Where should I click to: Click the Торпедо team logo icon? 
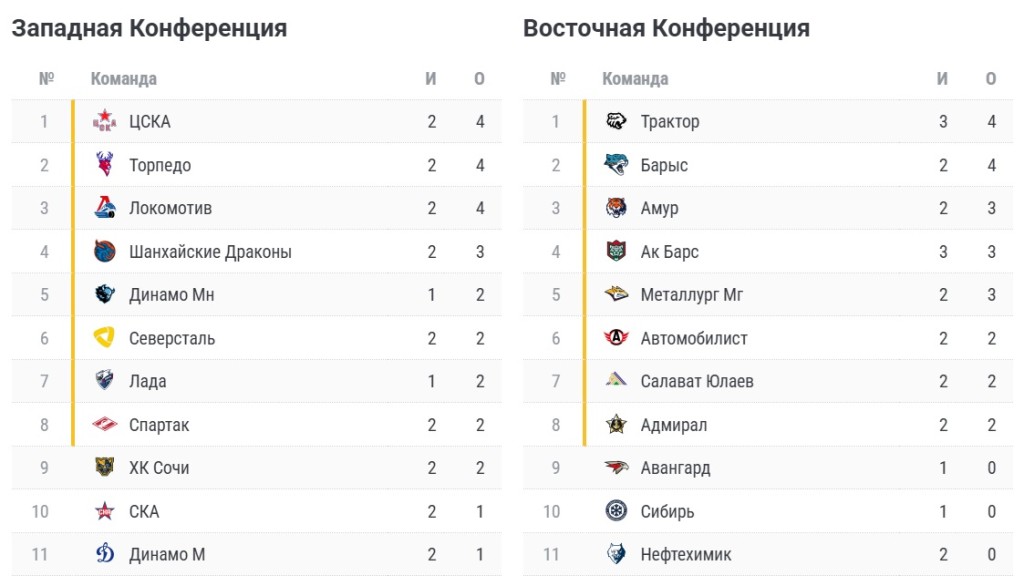coord(104,165)
